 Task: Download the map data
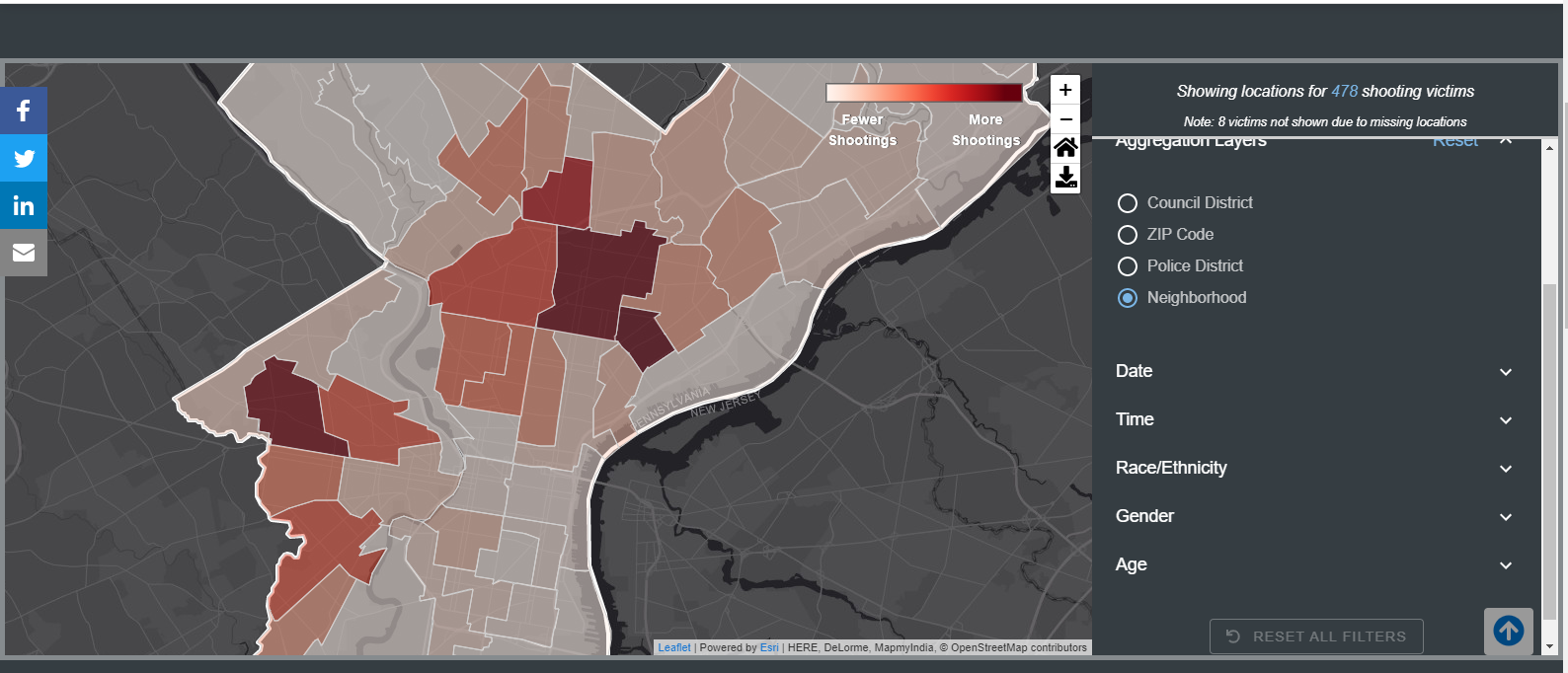[x=1065, y=178]
